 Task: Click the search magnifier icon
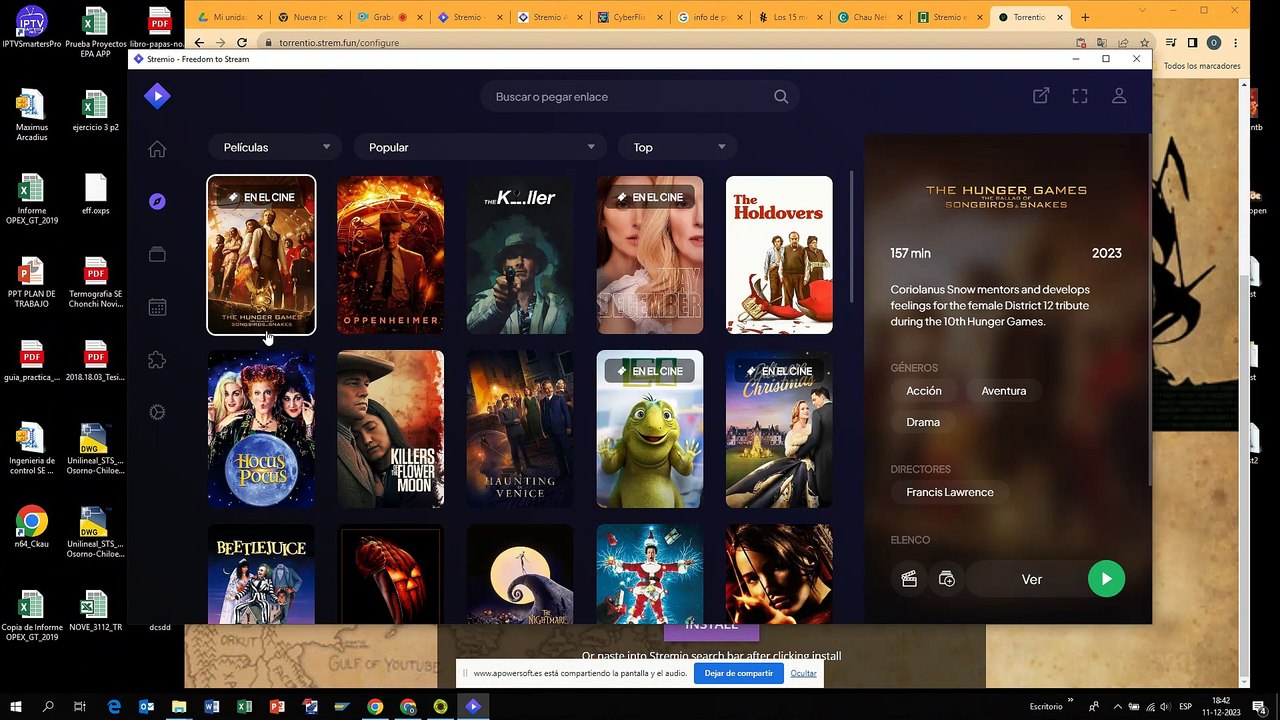[781, 97]
